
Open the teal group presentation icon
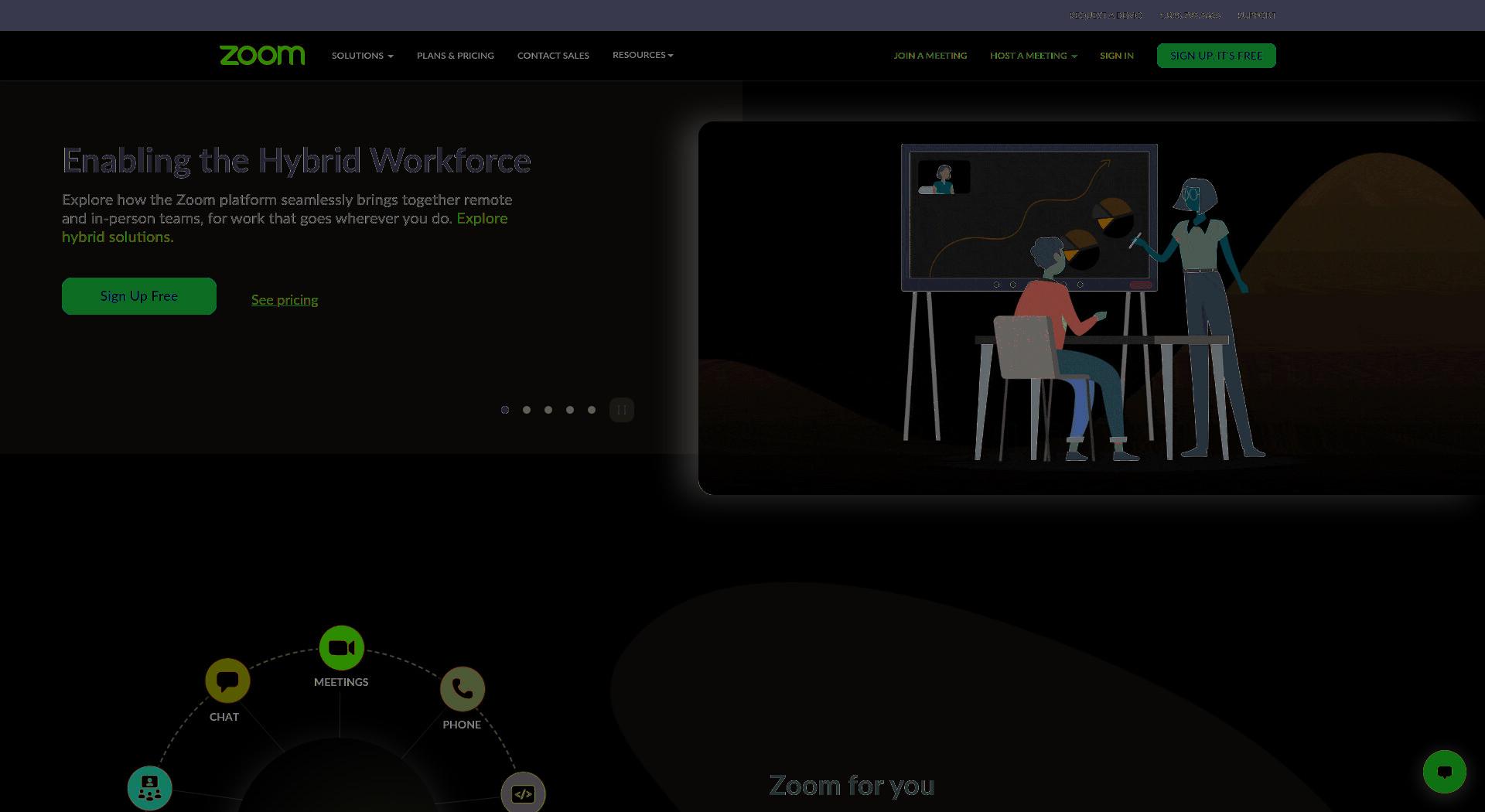[150, 788]
